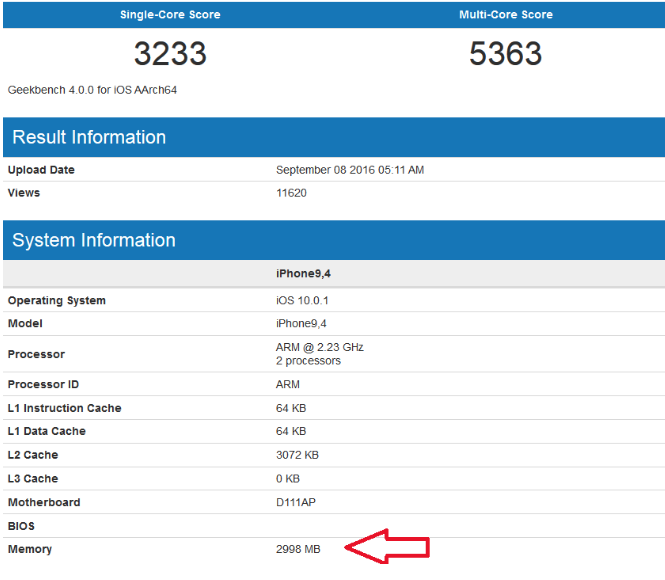Click the Memory row label
This screenshot has width=665, height=580.
(x=30, y=549)
